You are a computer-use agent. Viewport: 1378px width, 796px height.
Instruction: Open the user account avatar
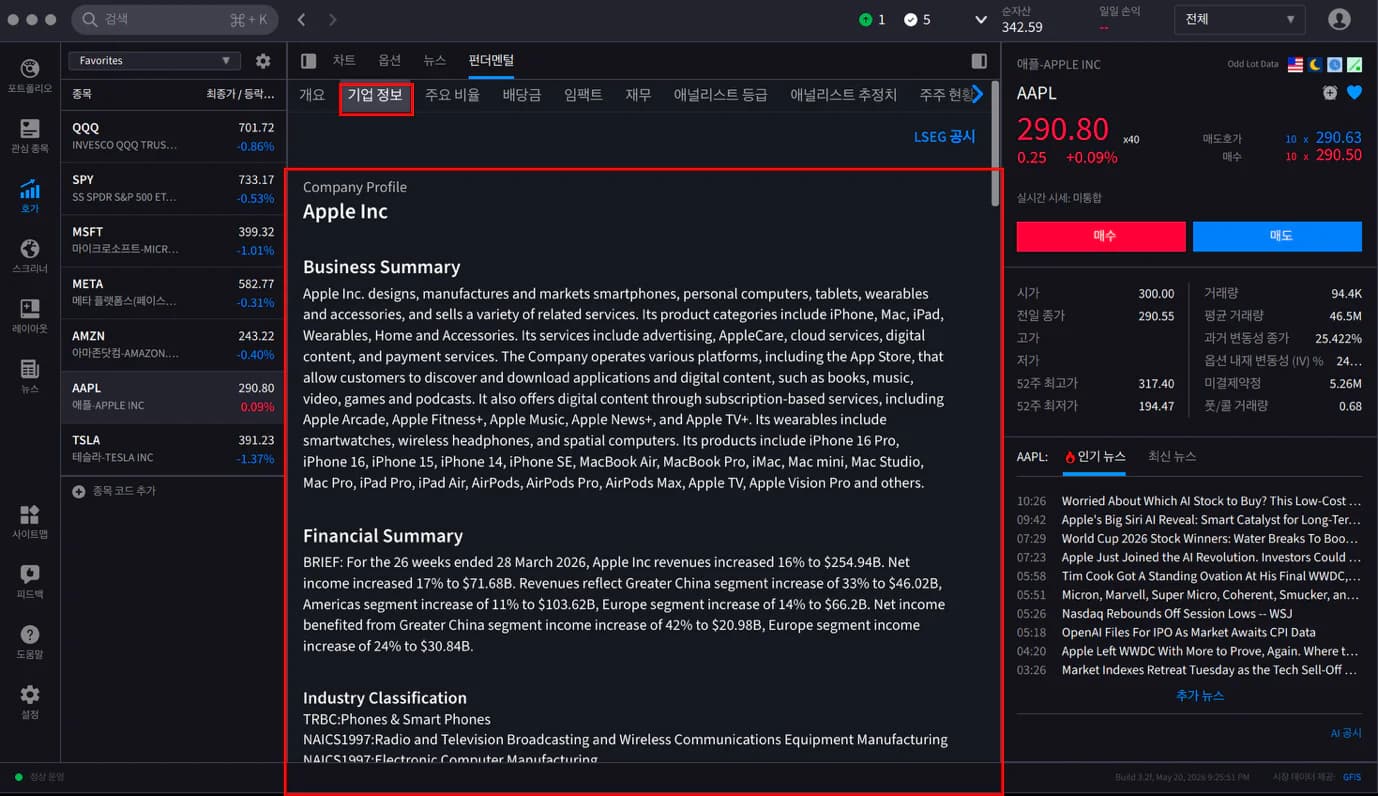[x=1339, y=20]
